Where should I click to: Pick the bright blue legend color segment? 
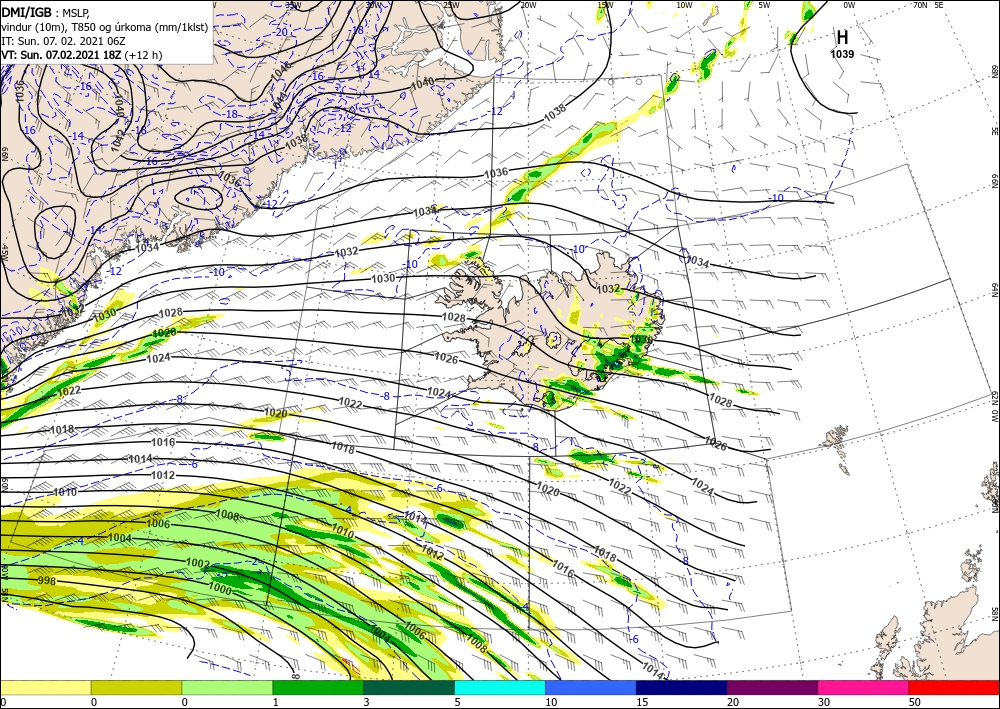click(x=591, y=687)
